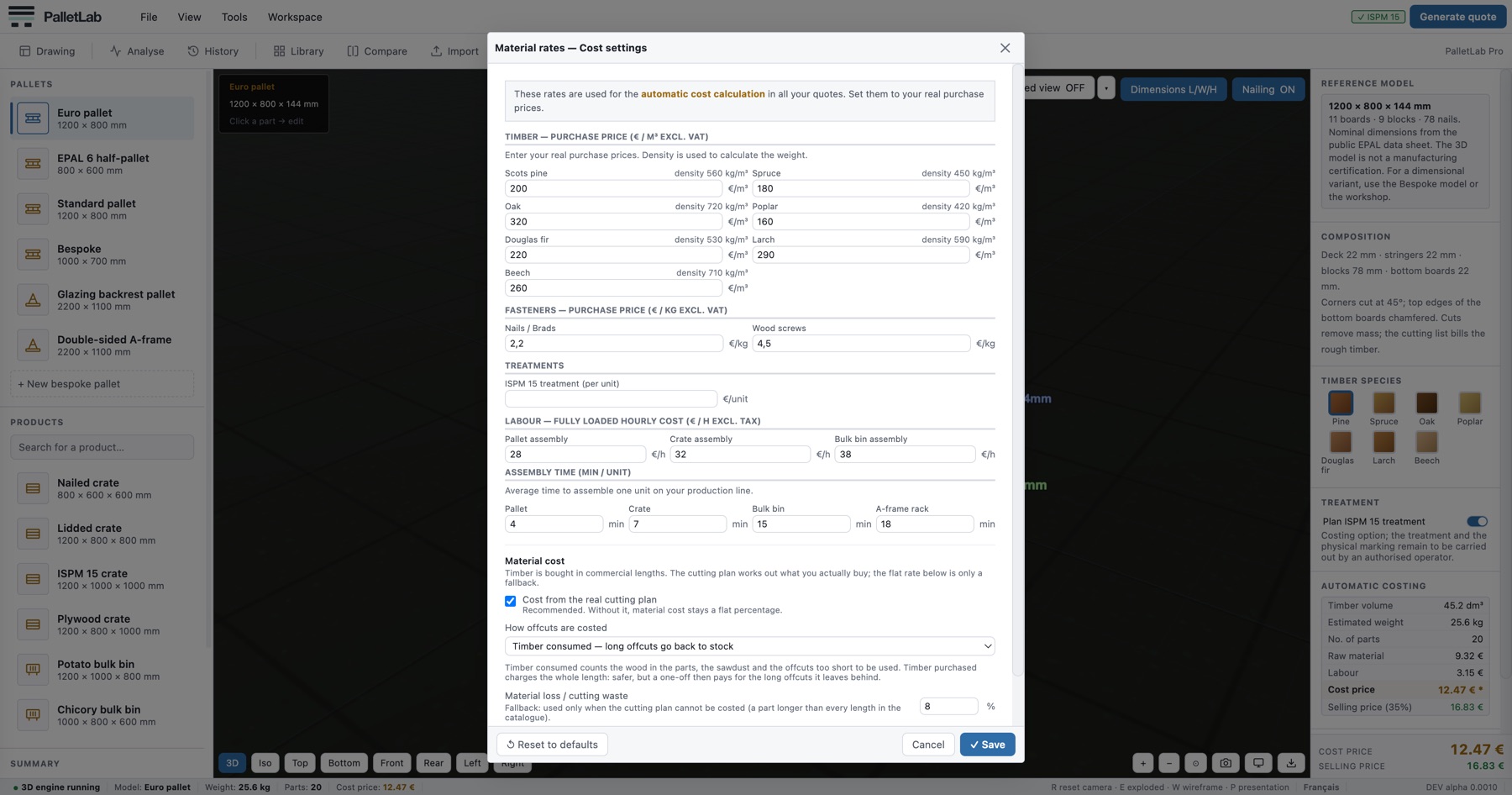Select the Potato bulk bin icon
1512x795 pixels.
coord(33,670)
